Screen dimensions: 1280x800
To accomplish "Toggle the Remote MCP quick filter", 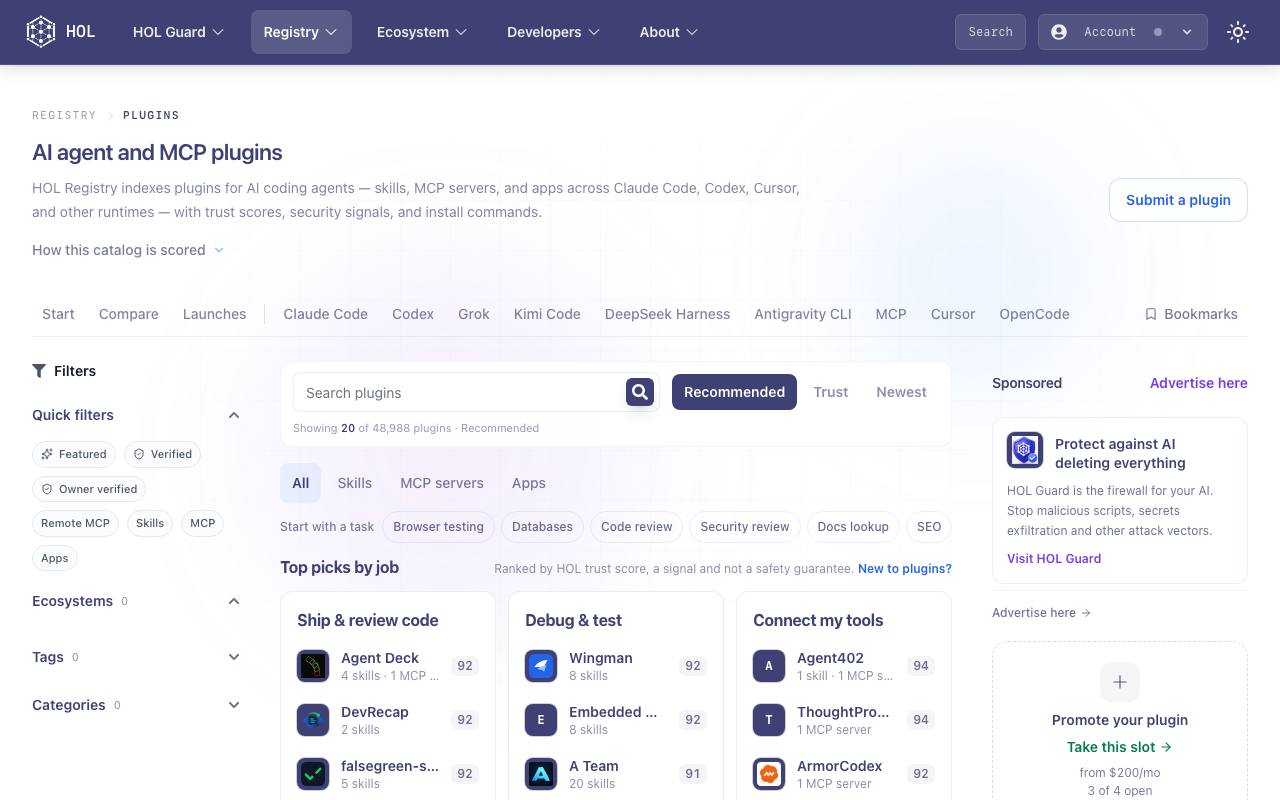I will 75,523.
